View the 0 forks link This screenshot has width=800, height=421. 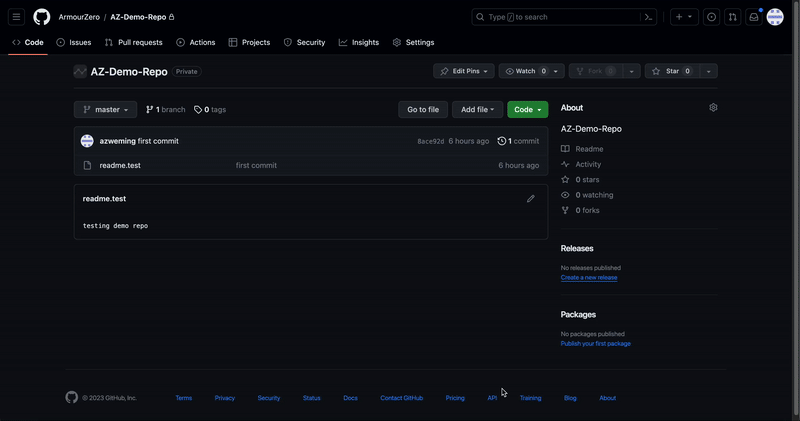tap(580, 210)
